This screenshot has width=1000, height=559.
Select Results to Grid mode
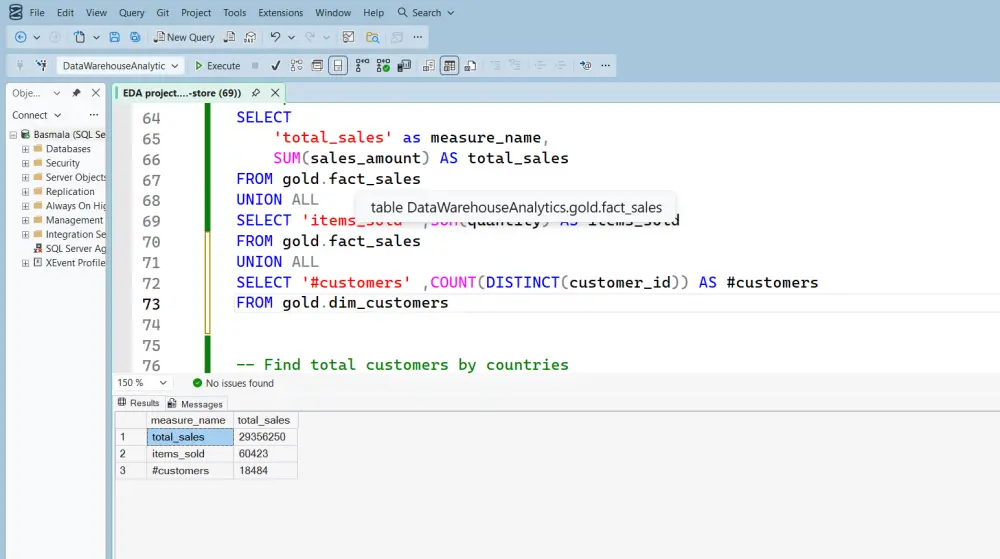tap(450, 66)
